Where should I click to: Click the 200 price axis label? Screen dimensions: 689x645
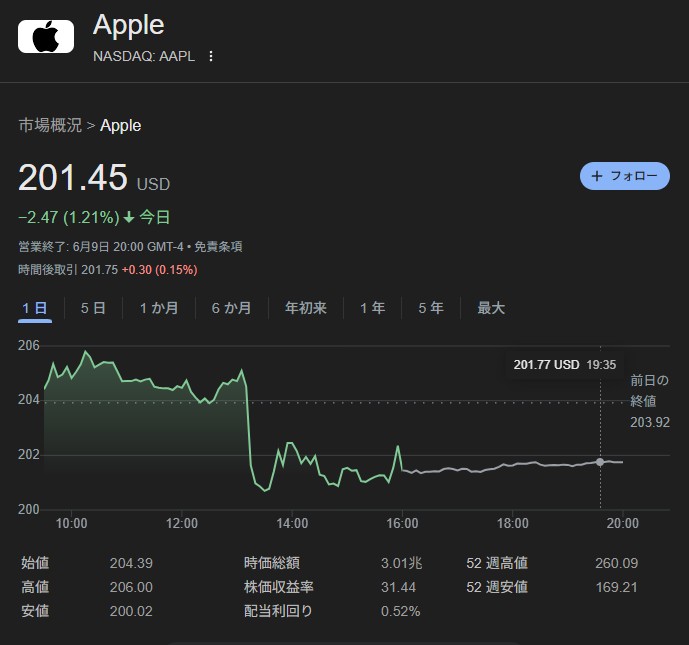[x=29, y=510]
